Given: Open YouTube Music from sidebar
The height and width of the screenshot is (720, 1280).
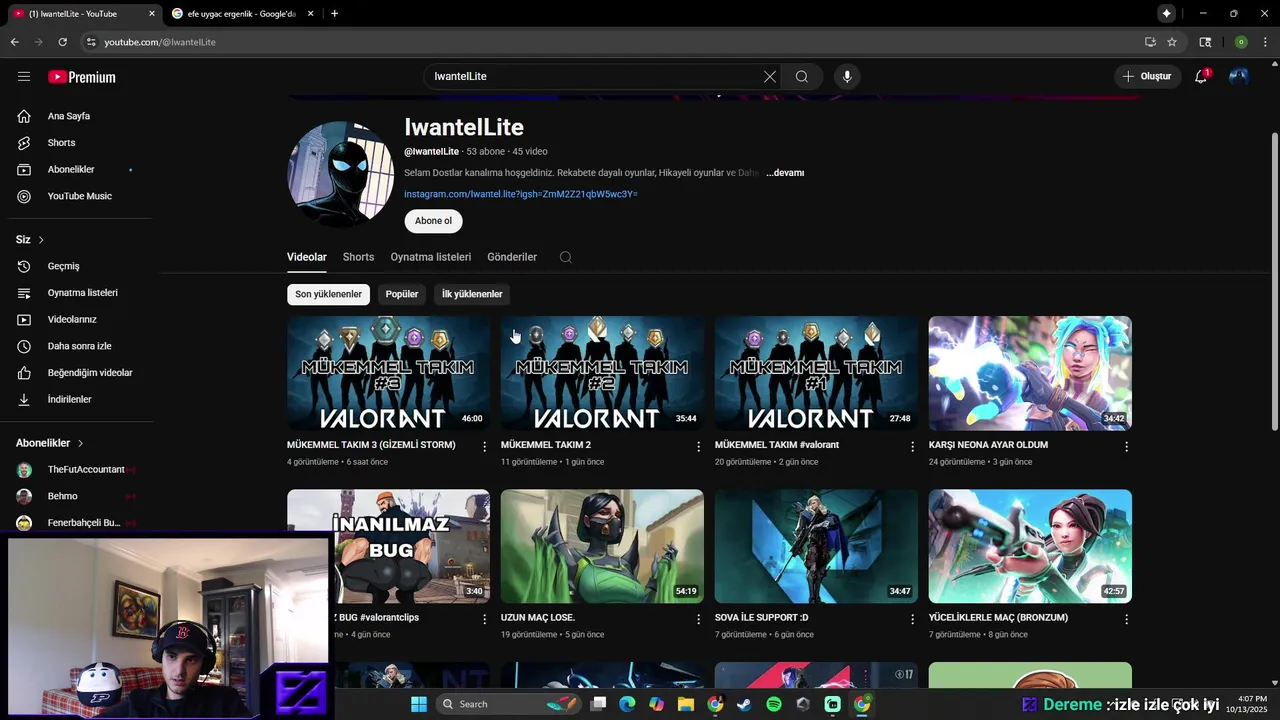Looking at the screenshot, I should click(x=79, y=196).
